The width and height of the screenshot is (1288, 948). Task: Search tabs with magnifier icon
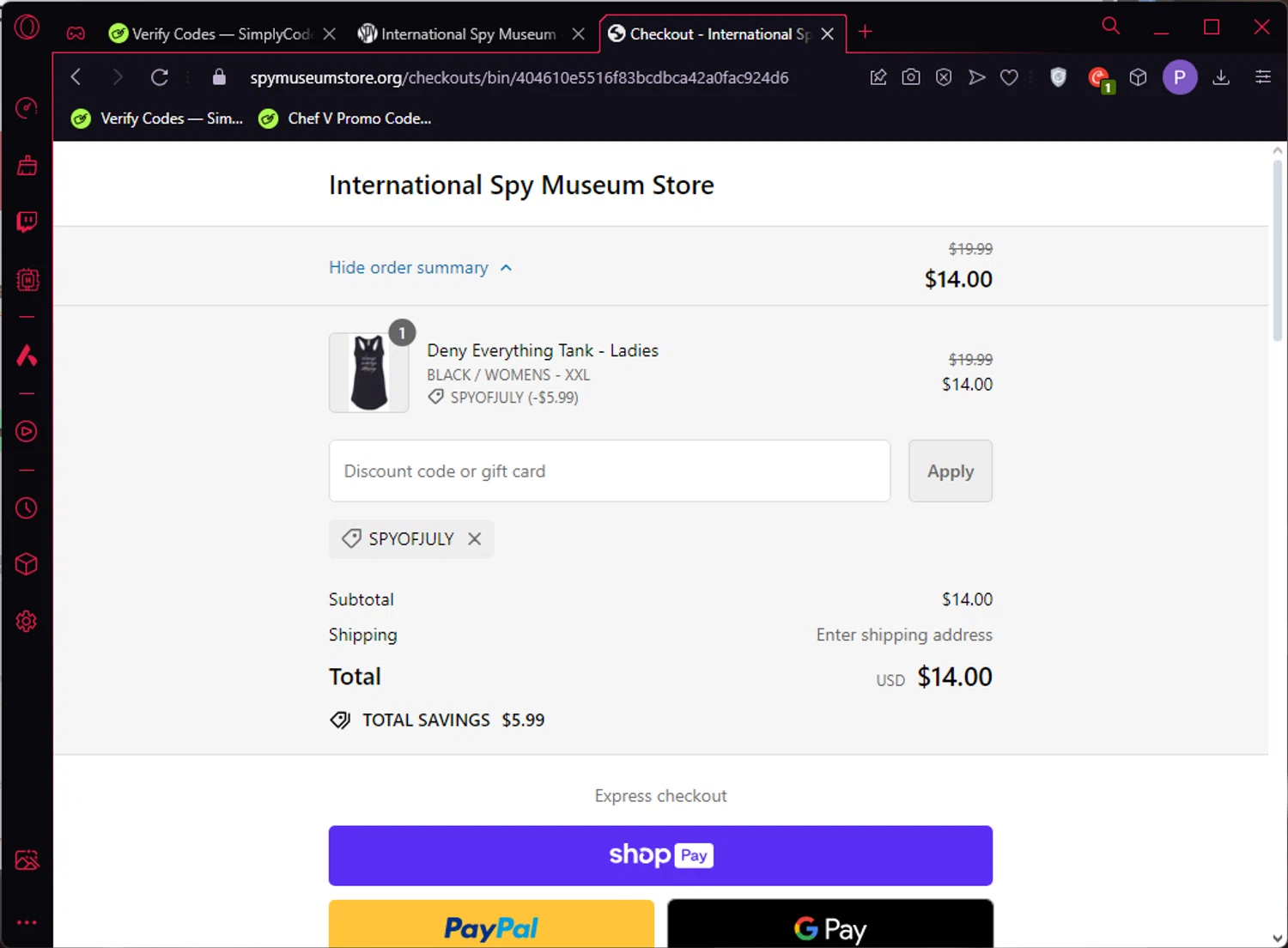pyautogui.click(x=1110, y=27)
